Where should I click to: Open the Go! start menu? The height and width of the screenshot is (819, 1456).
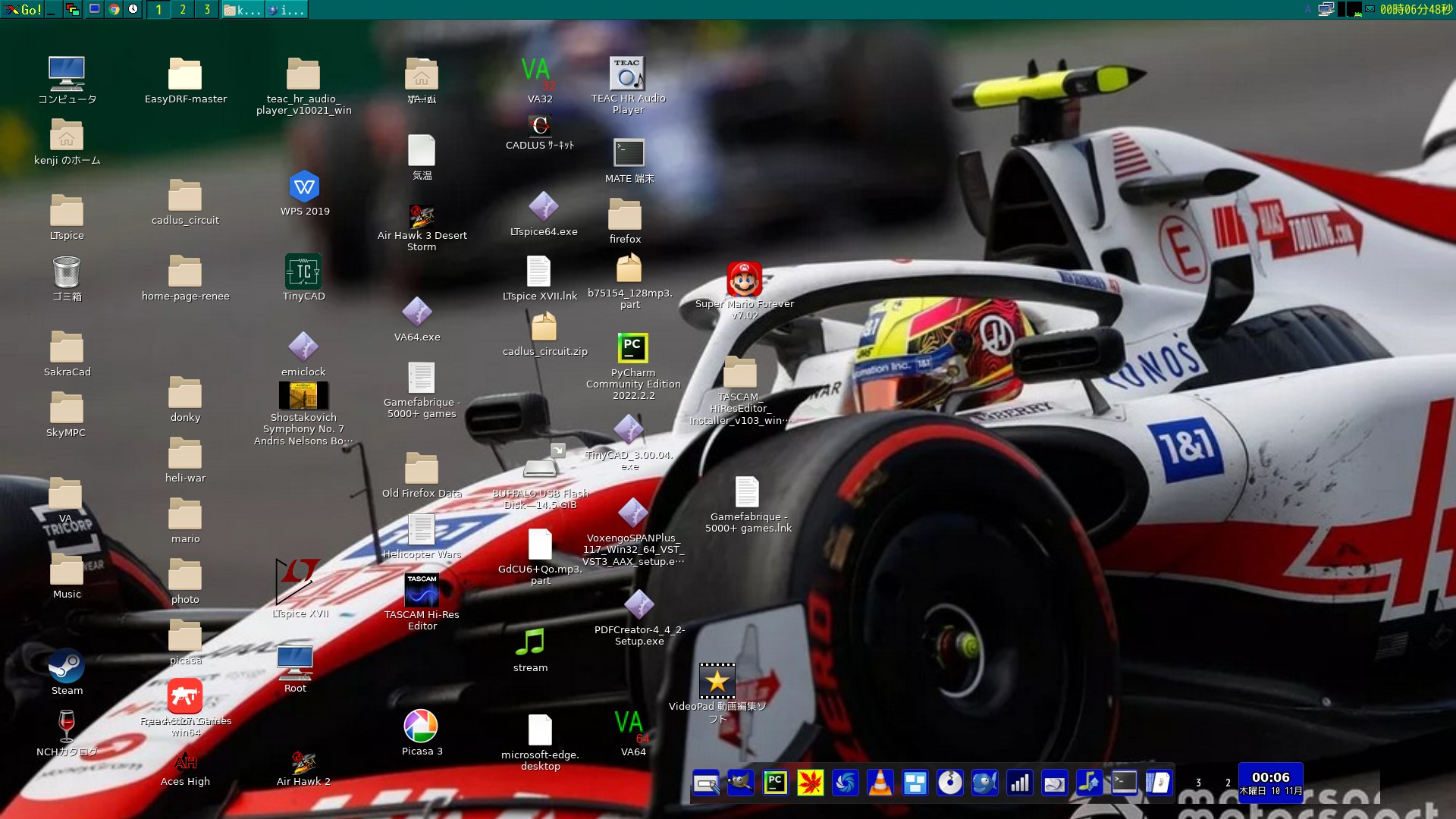coord(23,9)
